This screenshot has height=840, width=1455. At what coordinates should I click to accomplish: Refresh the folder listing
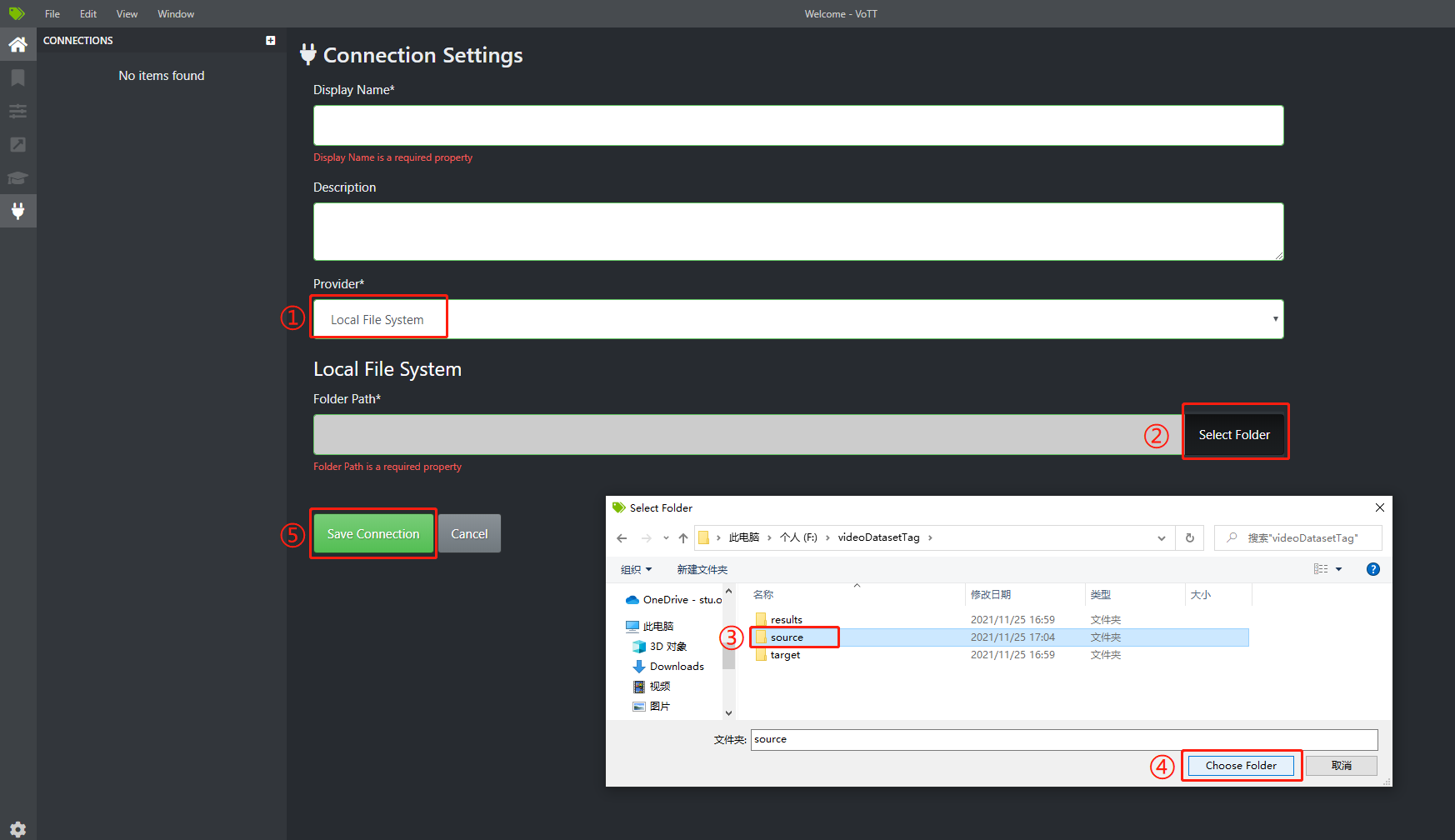(1190, 538)
